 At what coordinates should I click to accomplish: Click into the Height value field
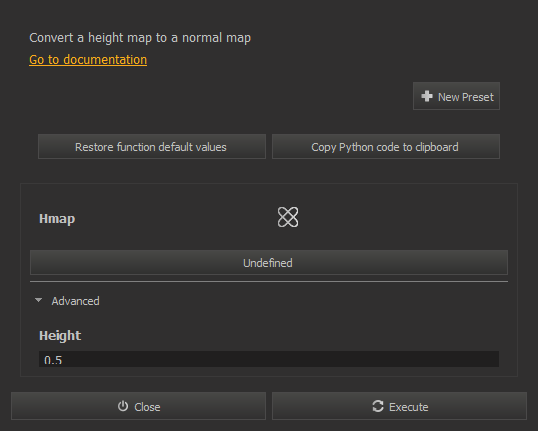(269, 359)
